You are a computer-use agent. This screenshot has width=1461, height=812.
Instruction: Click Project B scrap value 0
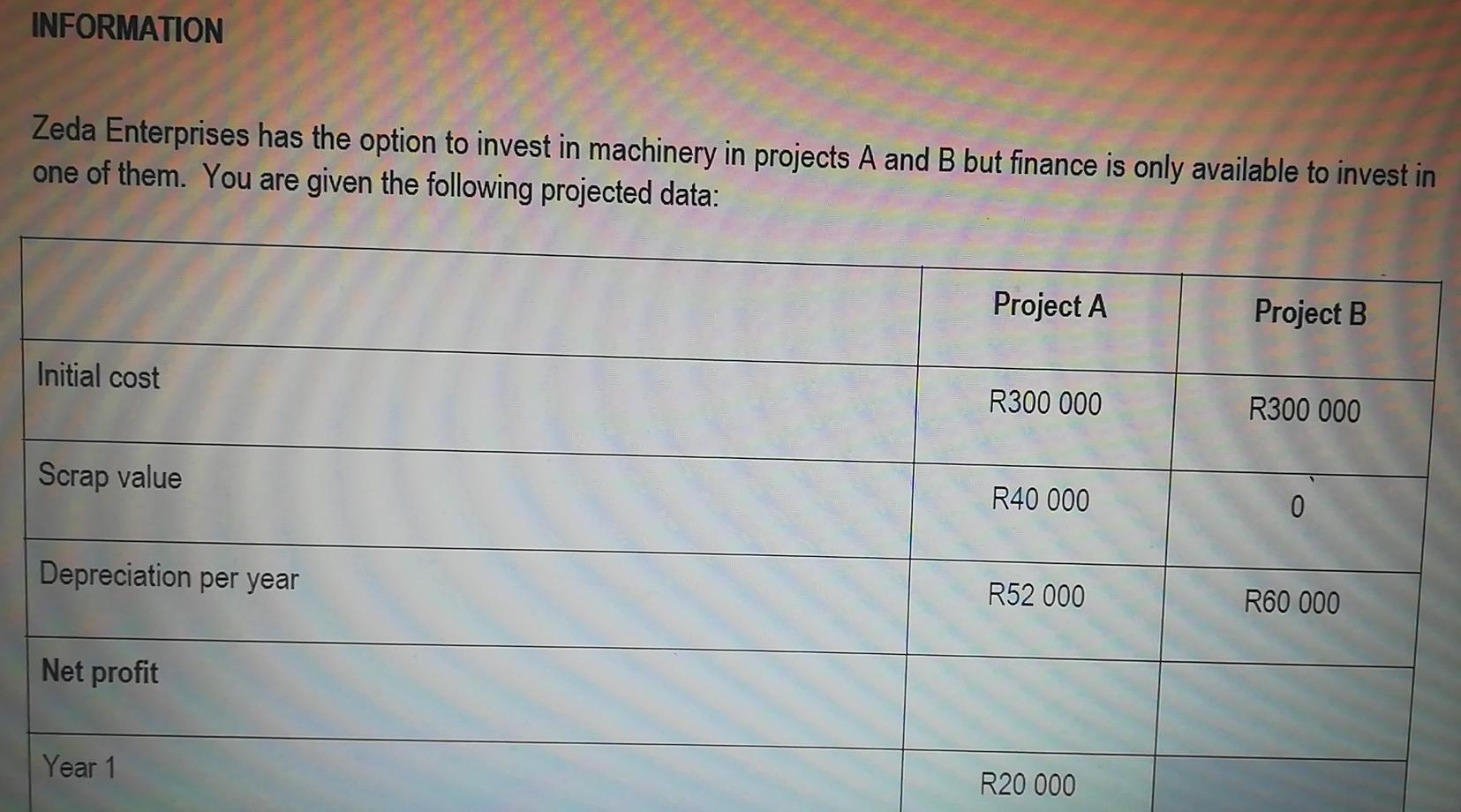click(x=1297, y=507)
